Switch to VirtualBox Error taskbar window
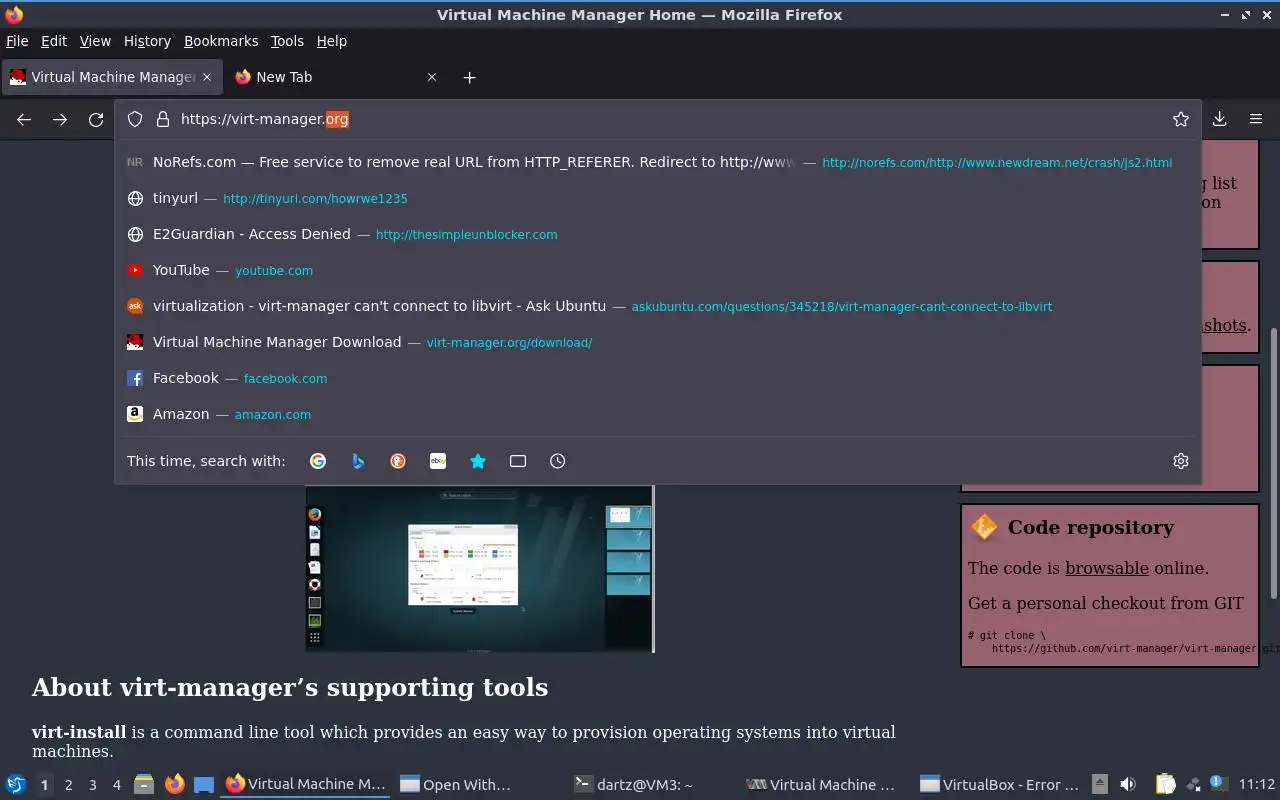The height and width of the screenshot is (800, 1280). pos(1002,784)
